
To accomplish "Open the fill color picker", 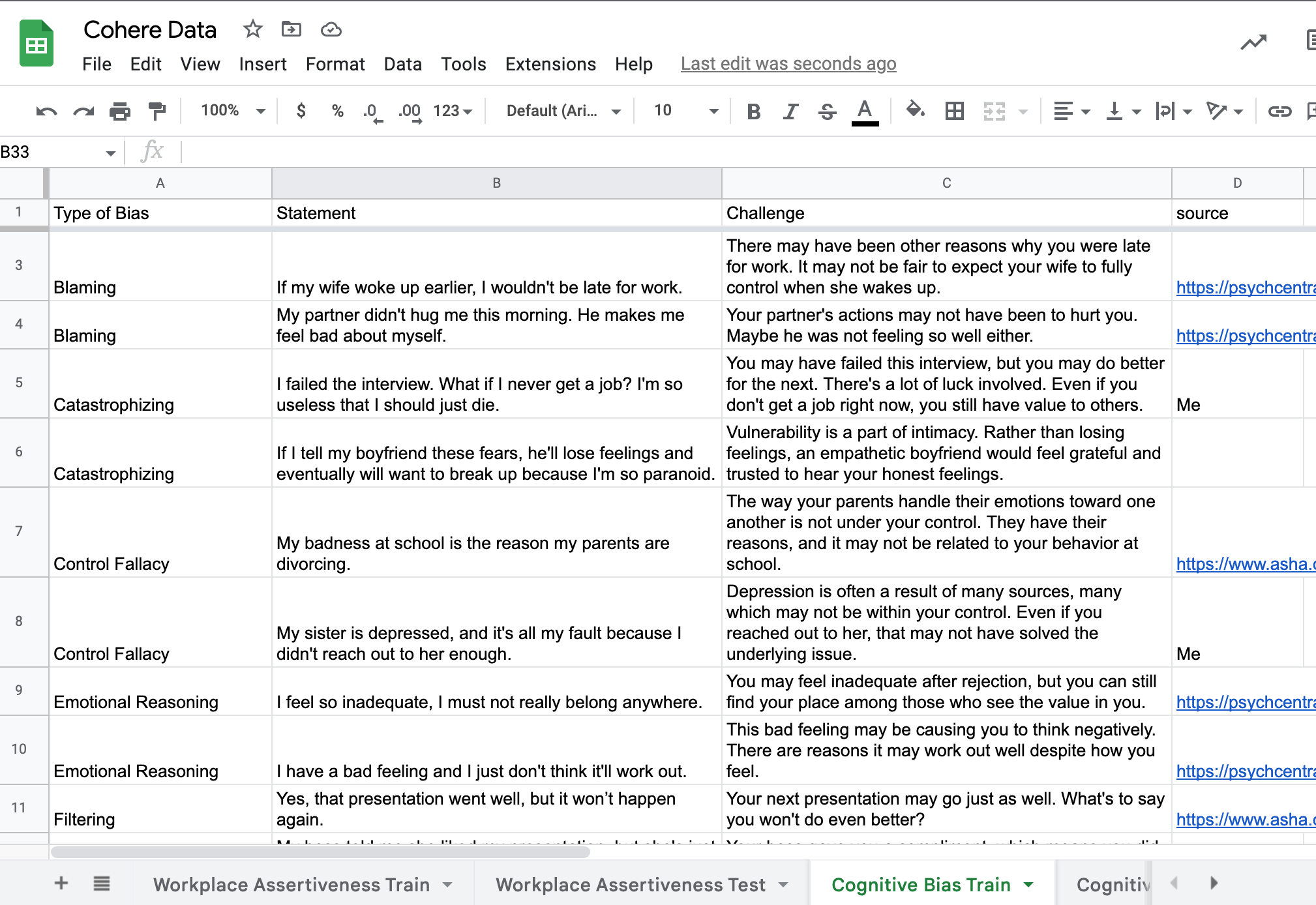I will coord(915,110).
